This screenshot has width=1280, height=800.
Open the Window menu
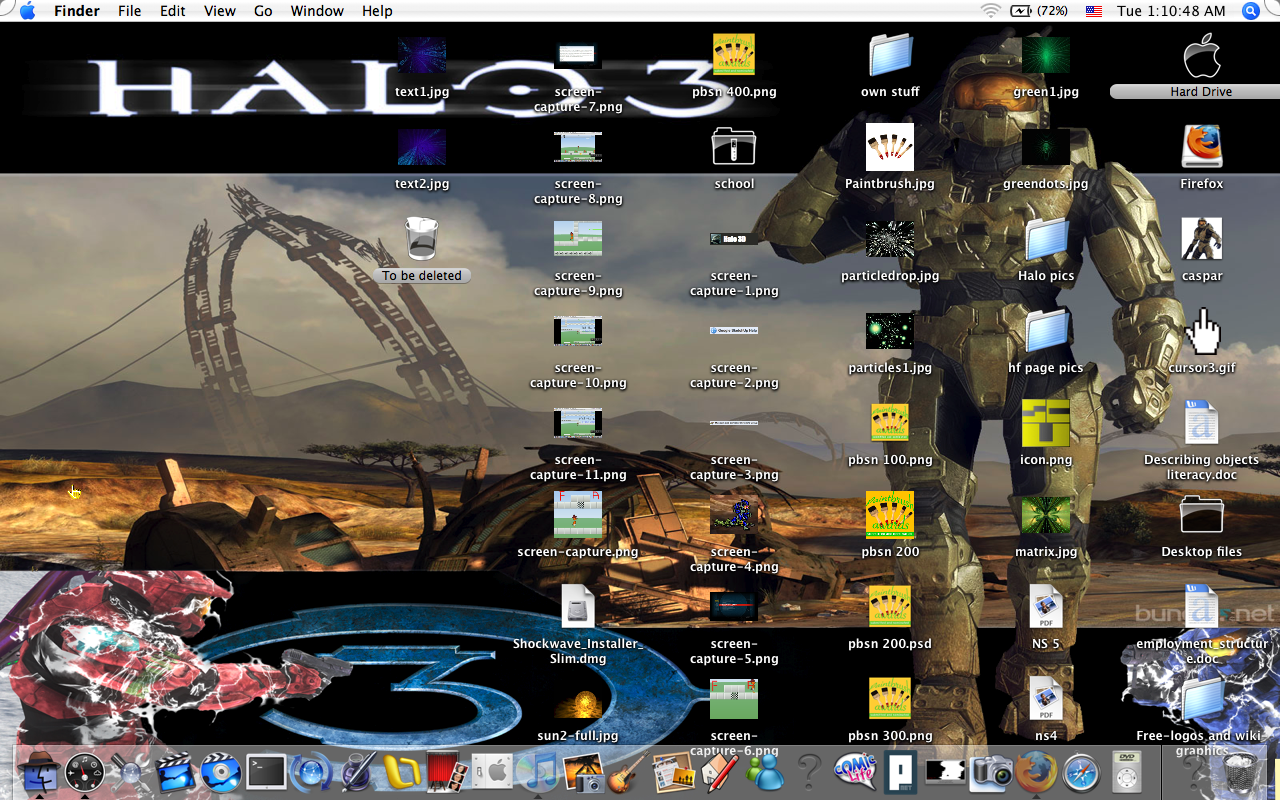(x=317, y=11)
